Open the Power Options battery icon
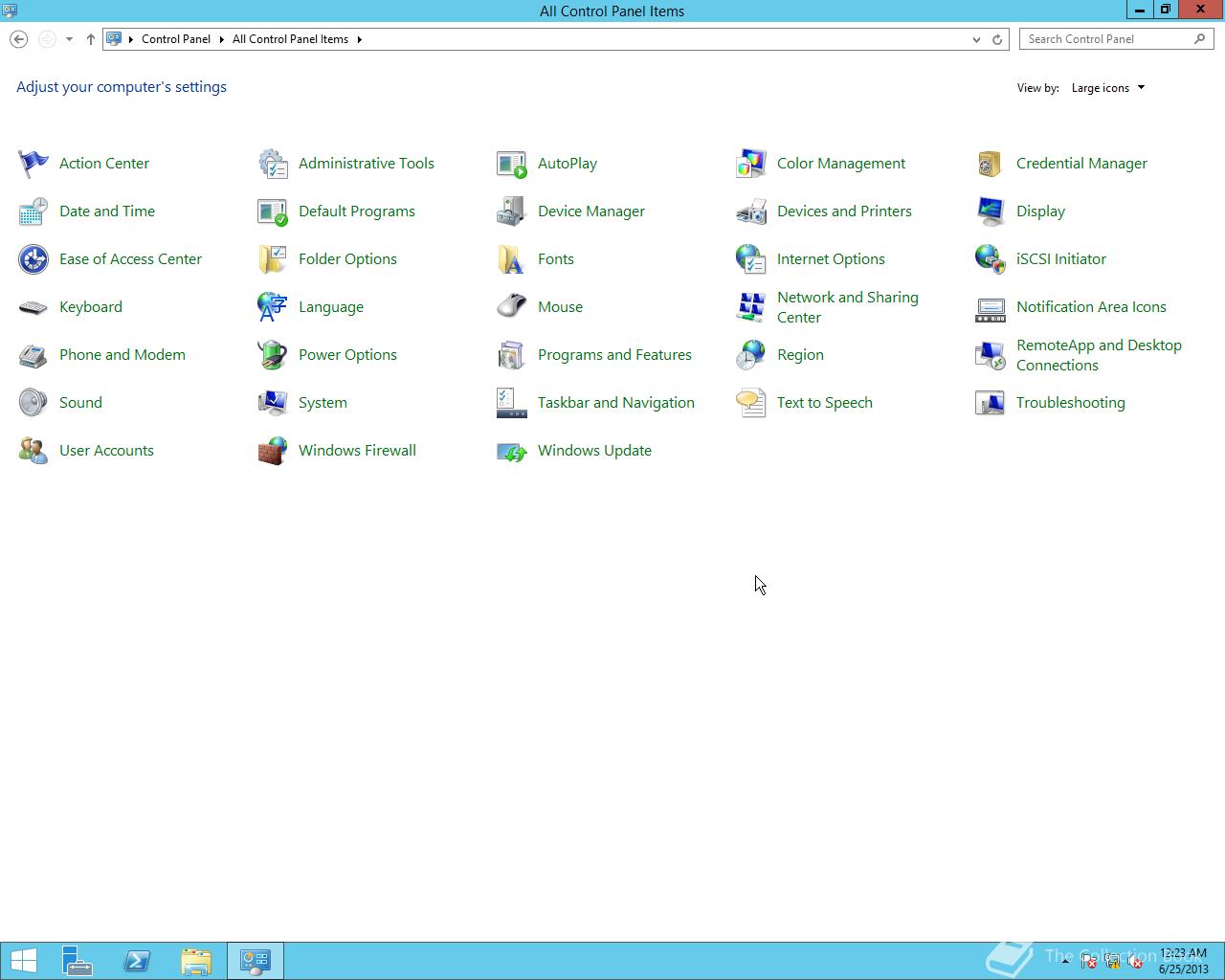The width and height of the screenshot is (1225, 980). pyautogui.click(x=273, y=355)
